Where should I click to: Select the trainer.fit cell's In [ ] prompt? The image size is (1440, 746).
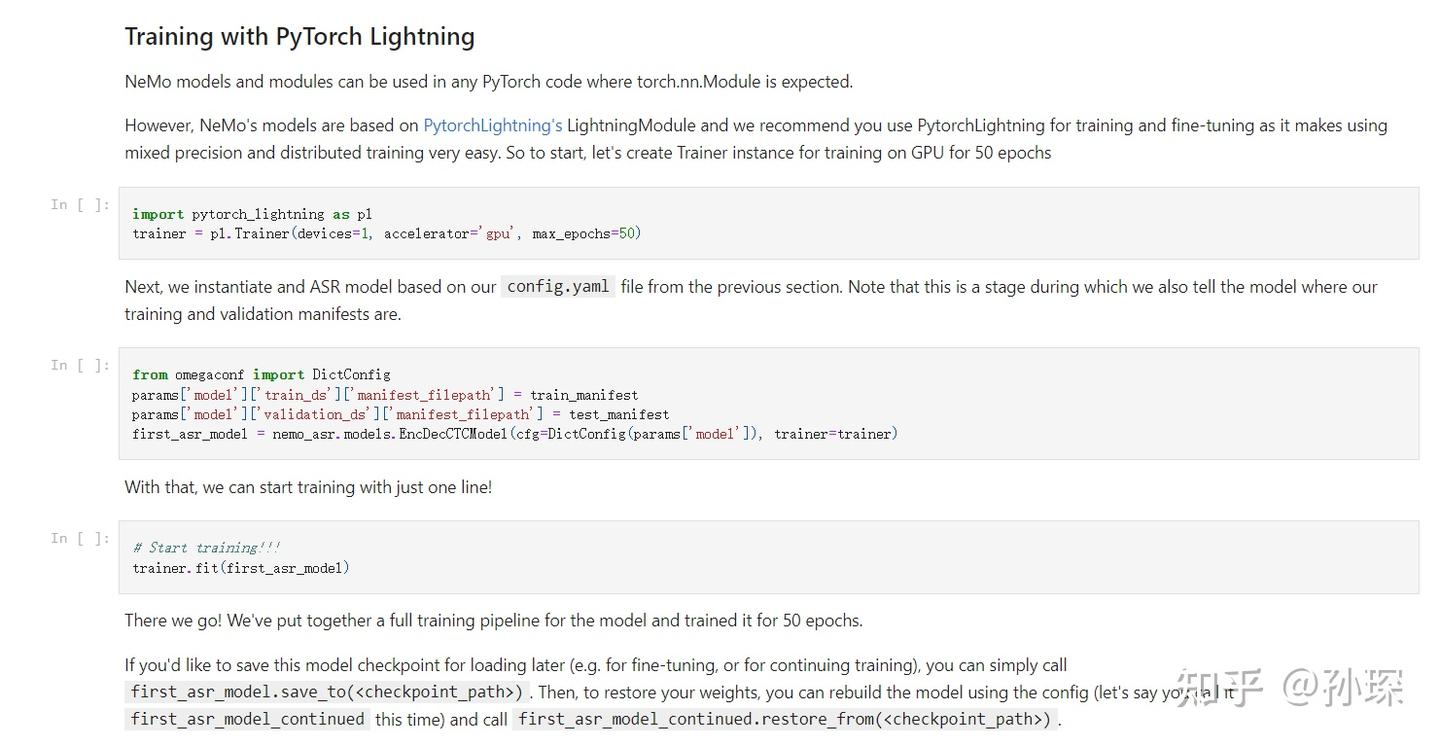(x=80, y=539)
